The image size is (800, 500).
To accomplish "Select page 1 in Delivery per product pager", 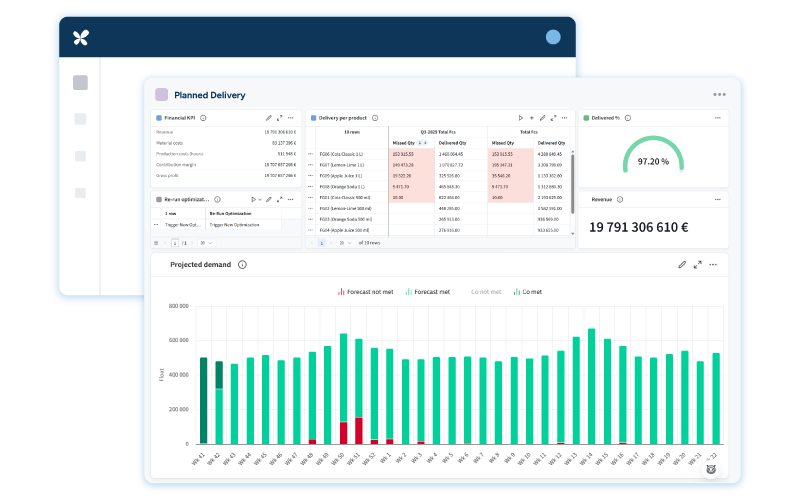I will point(321,243).
